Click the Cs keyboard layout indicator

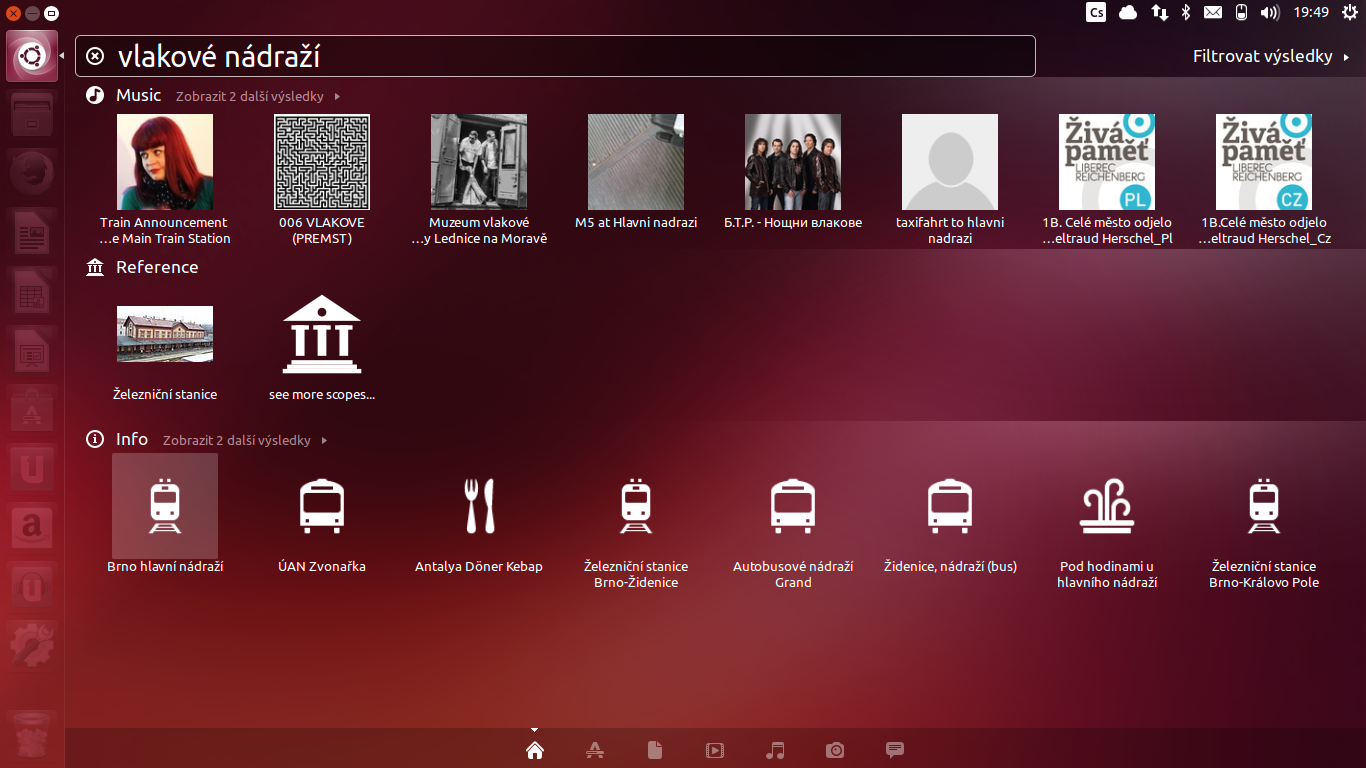pos(1095,13)
